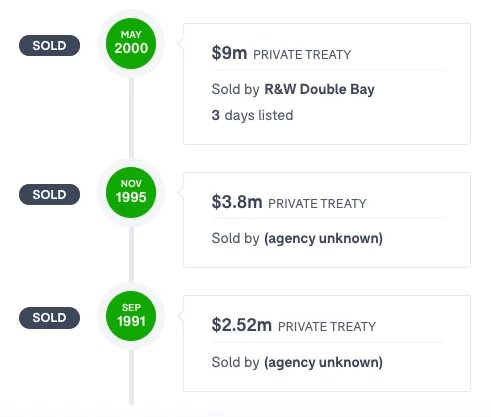Viewport: 491px width, 417px height.
Task: Click timeline line between 1995 and 1991
Action: pos(131,253)
